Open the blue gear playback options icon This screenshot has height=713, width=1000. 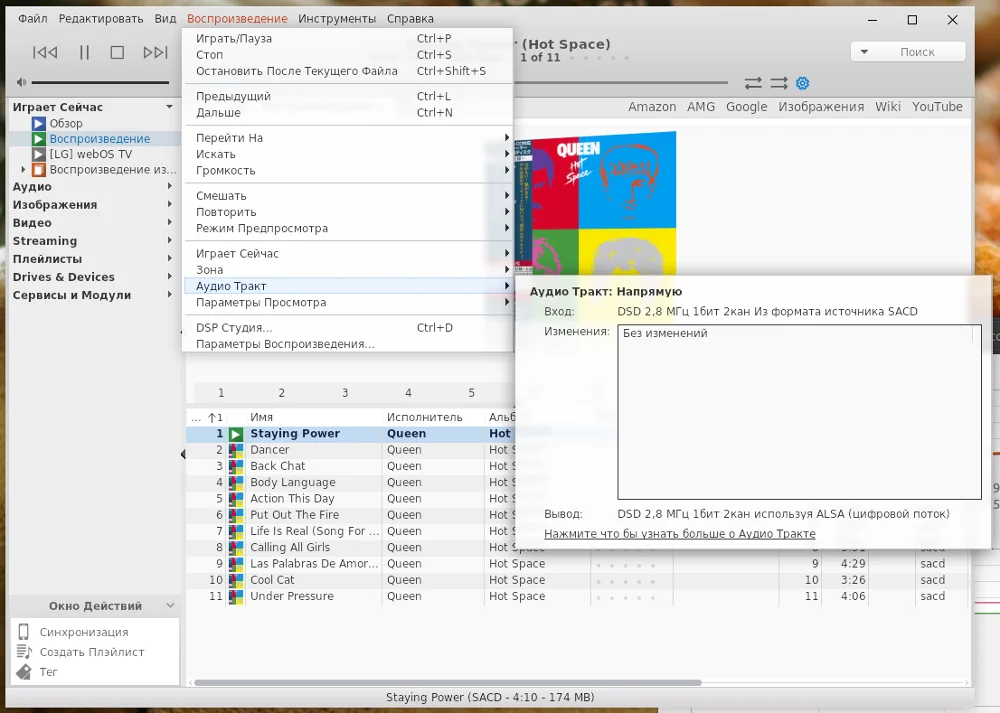tap(802, 83)
